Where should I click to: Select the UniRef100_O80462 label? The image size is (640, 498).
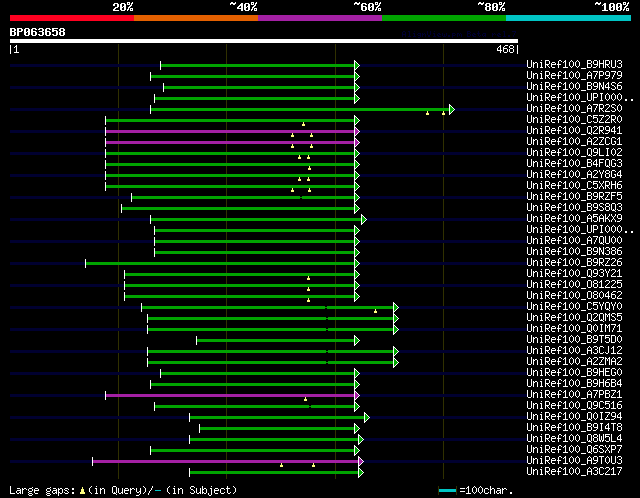tap(574, 296)
